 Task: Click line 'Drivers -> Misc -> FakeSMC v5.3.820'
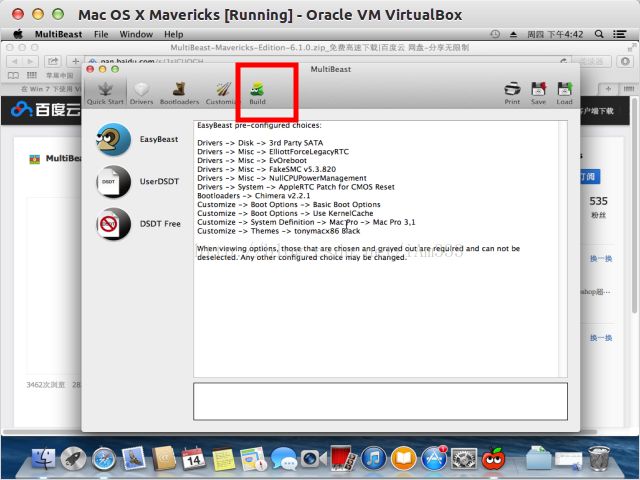point(267,169)
